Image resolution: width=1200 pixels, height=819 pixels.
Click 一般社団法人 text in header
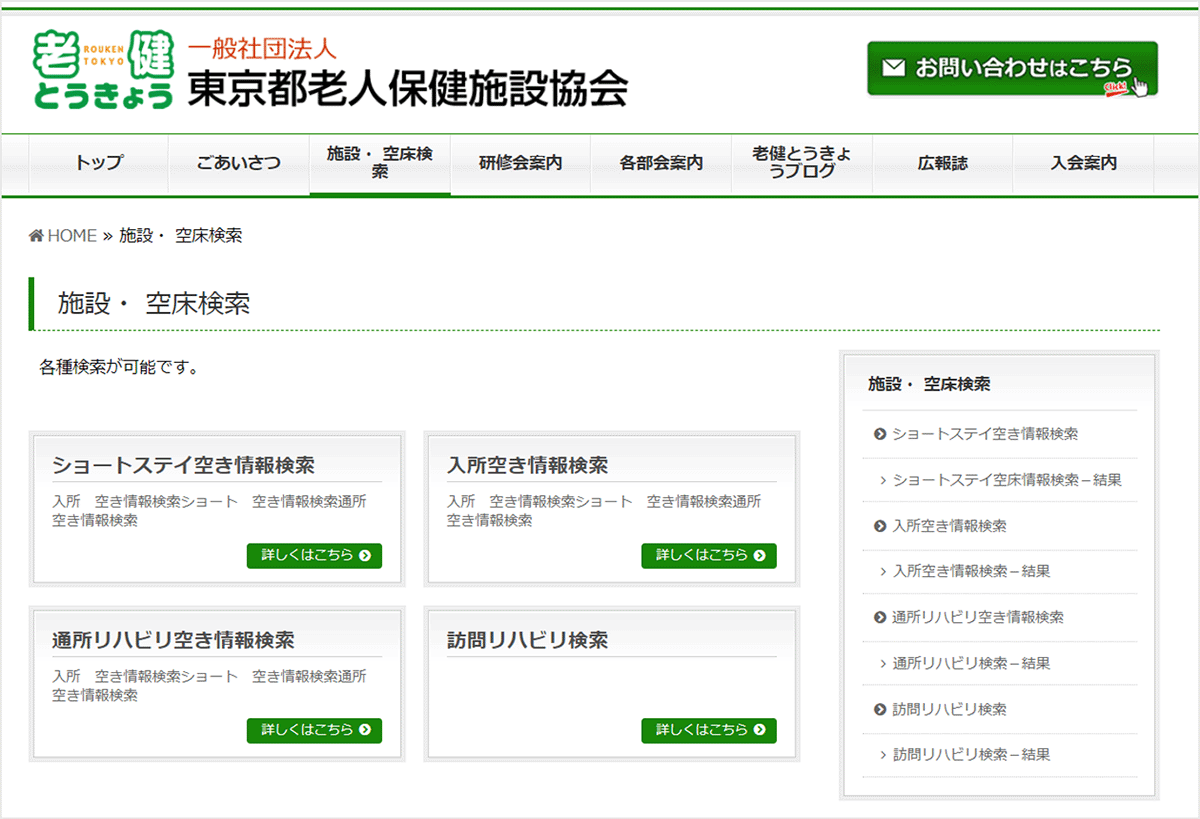point(263,48)
